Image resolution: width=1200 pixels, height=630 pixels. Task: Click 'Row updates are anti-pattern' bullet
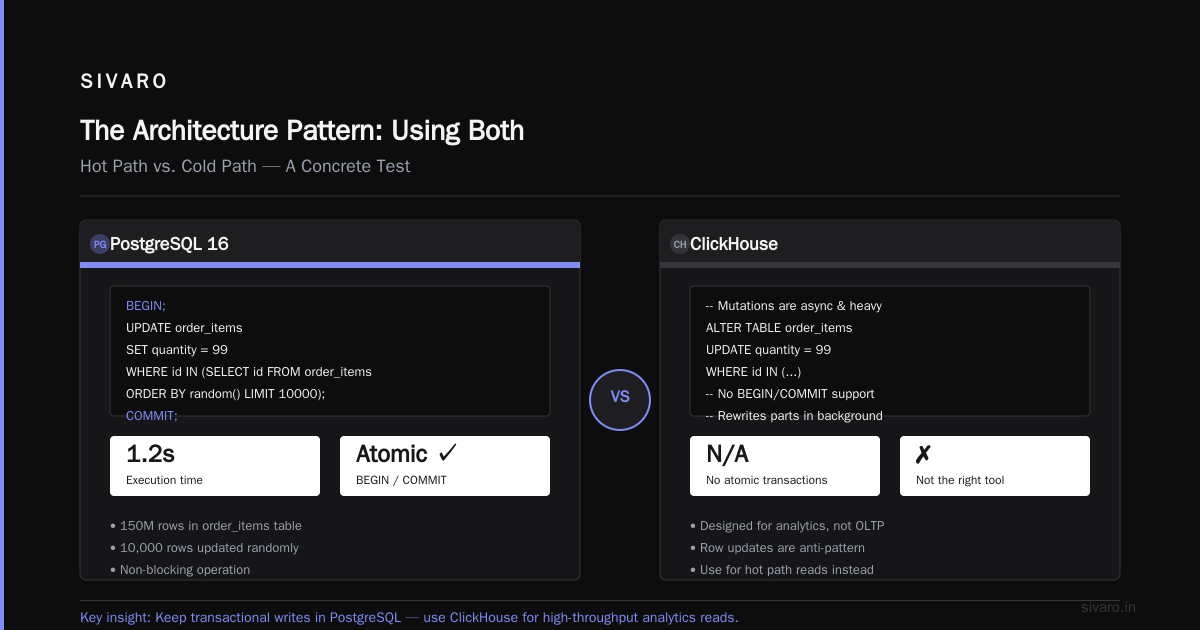click(777, 547)
